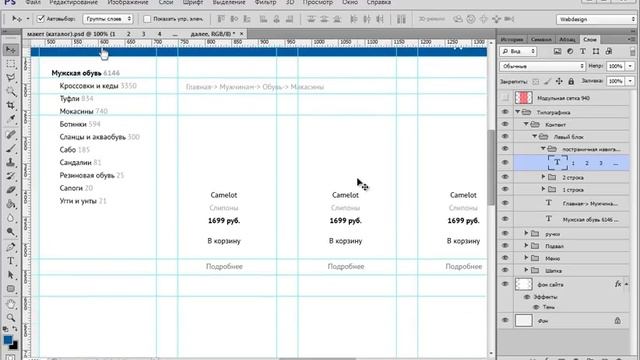The width and height of the screenshot is (640, 360).
Task: Hide the Контент group
Action: click(505, 124)
